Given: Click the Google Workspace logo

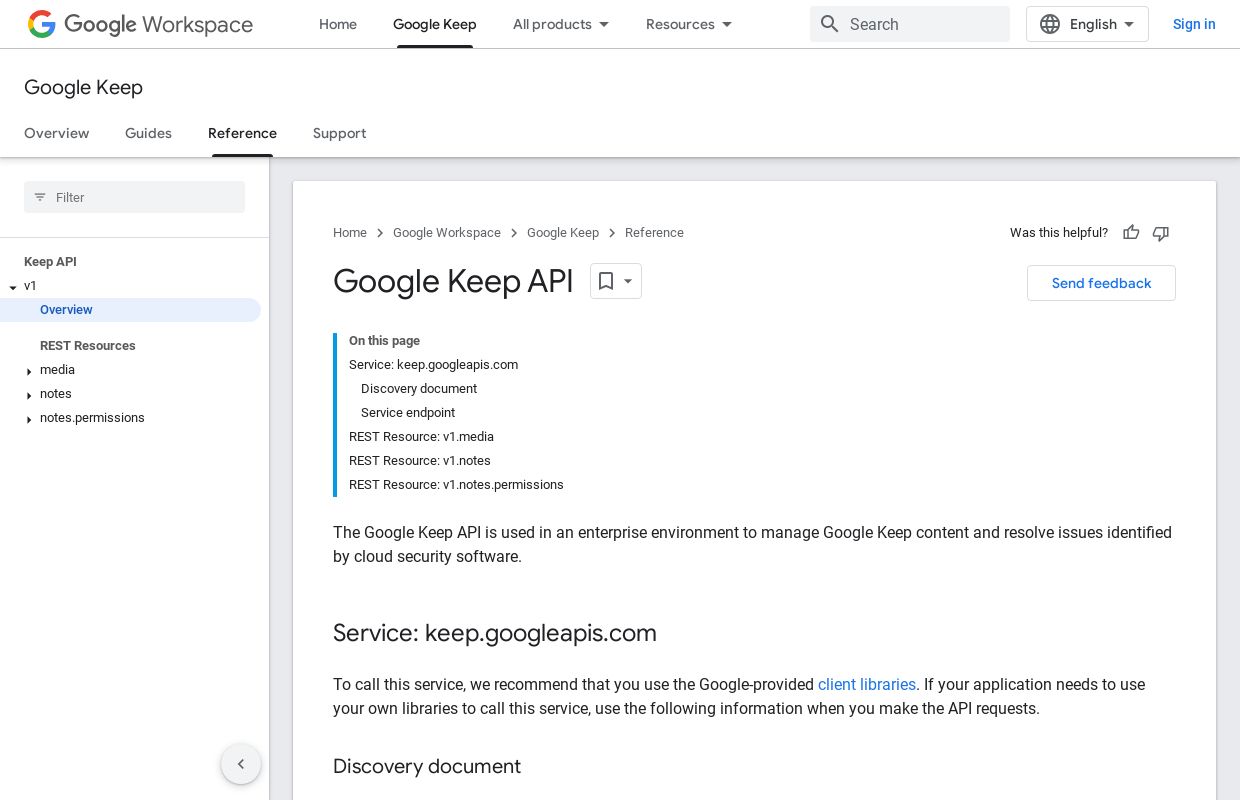Looking at the screenshot, I should click(x=140, y=24).
